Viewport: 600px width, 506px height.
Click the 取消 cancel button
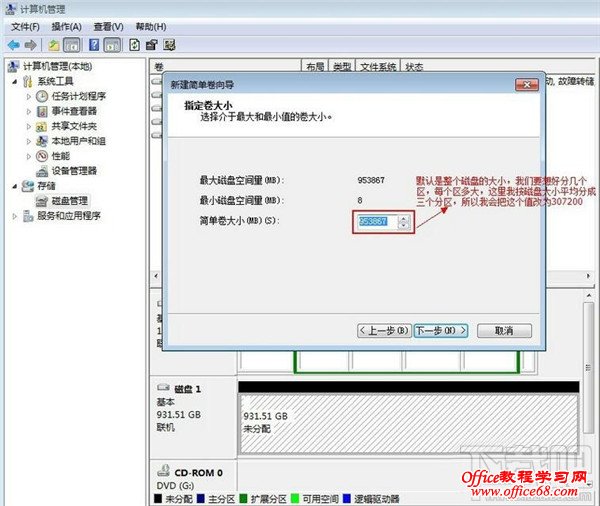coord(504,330)
